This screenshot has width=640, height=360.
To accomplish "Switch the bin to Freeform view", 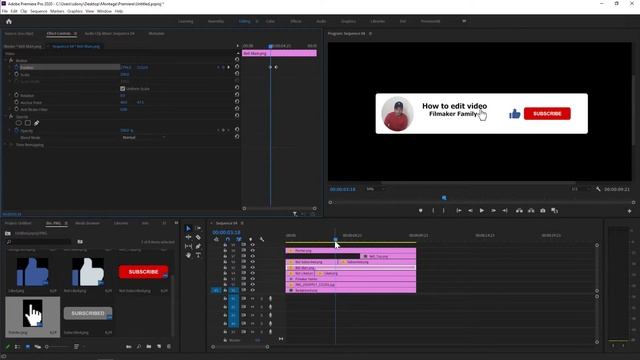I will coord(38,347).
